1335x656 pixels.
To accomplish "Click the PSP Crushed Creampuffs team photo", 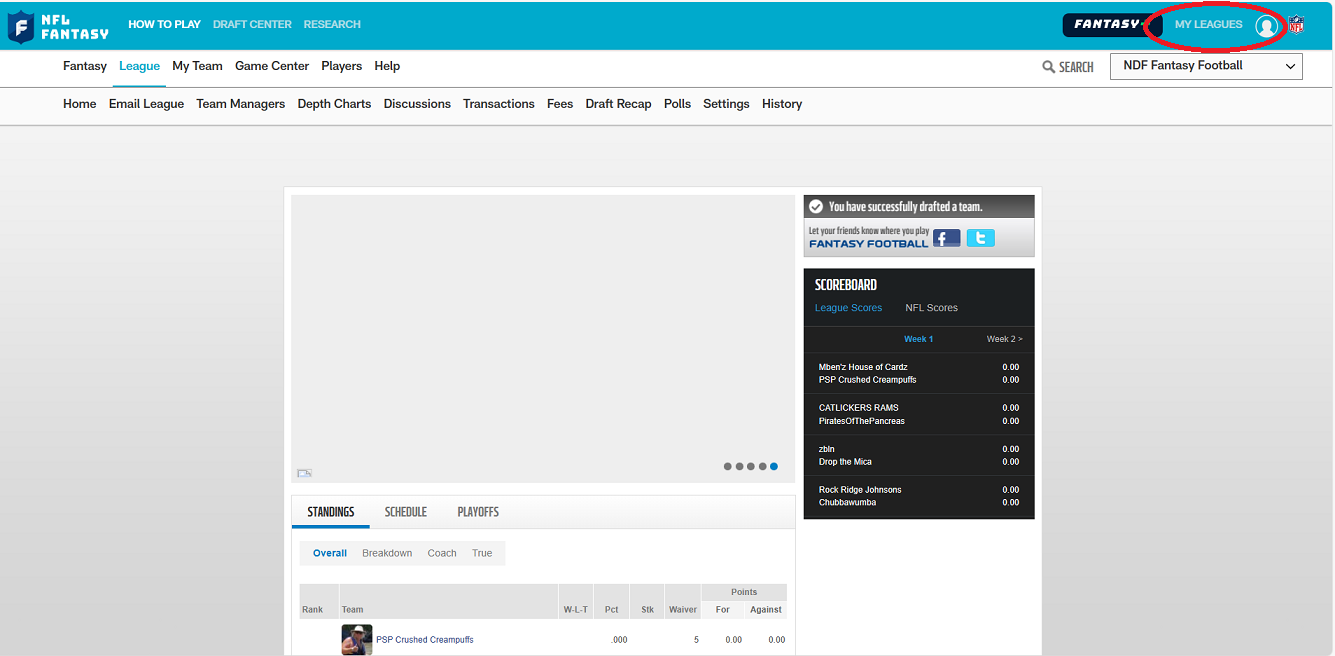I will (x=356, y=640).
